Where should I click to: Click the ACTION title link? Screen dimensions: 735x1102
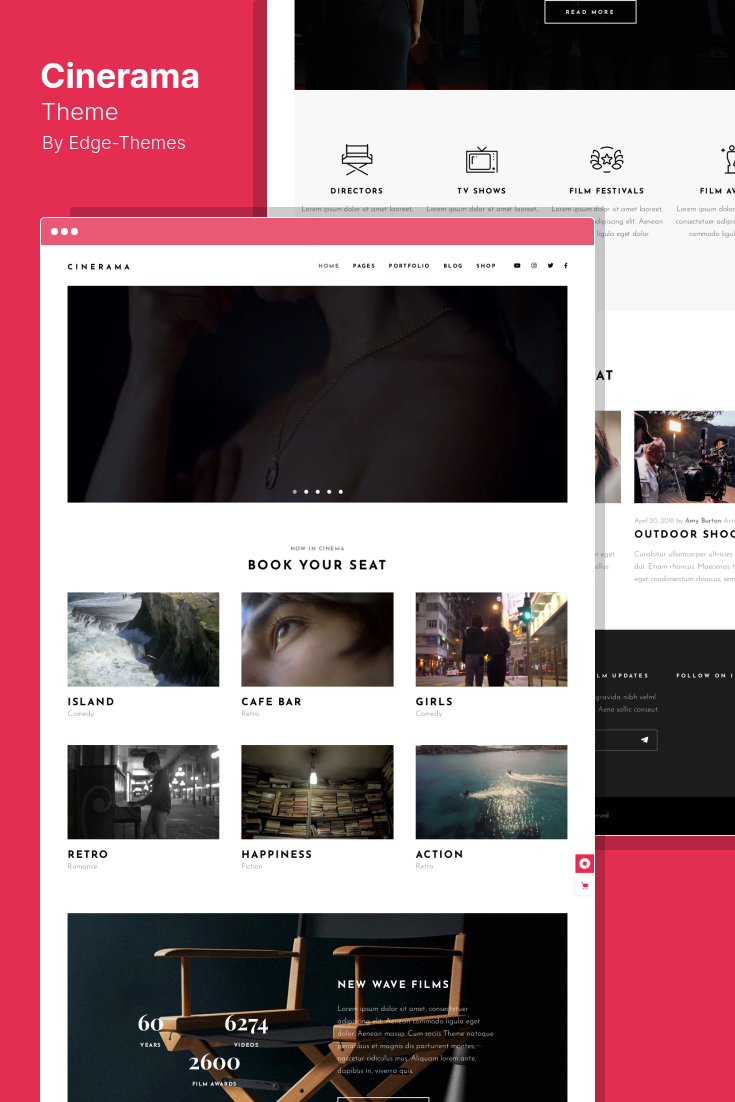[x=439, y=854]
